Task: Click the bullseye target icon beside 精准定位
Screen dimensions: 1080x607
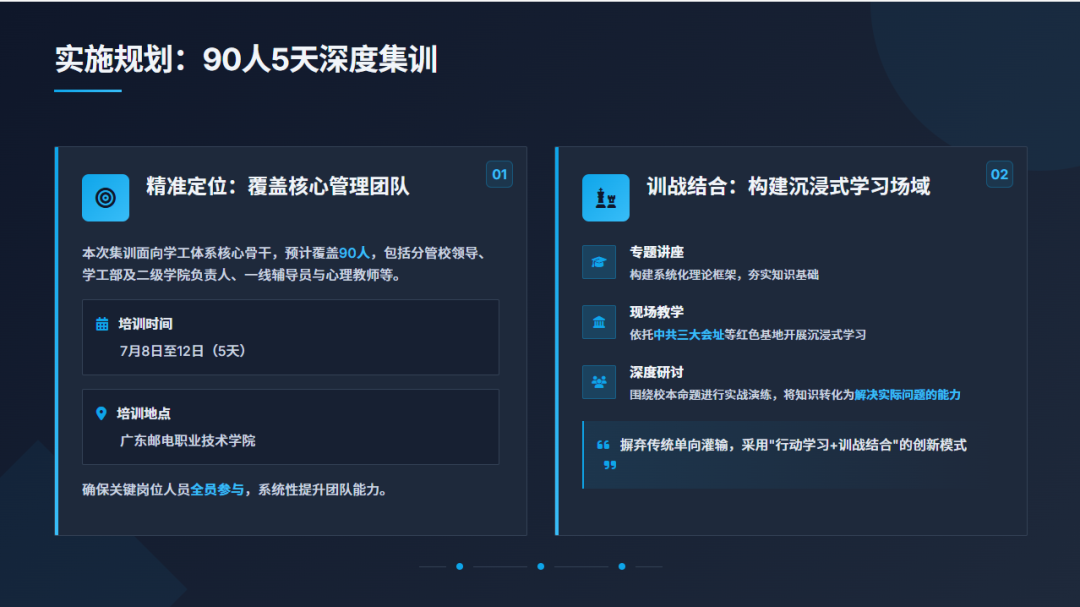Action: pos(105,197)
